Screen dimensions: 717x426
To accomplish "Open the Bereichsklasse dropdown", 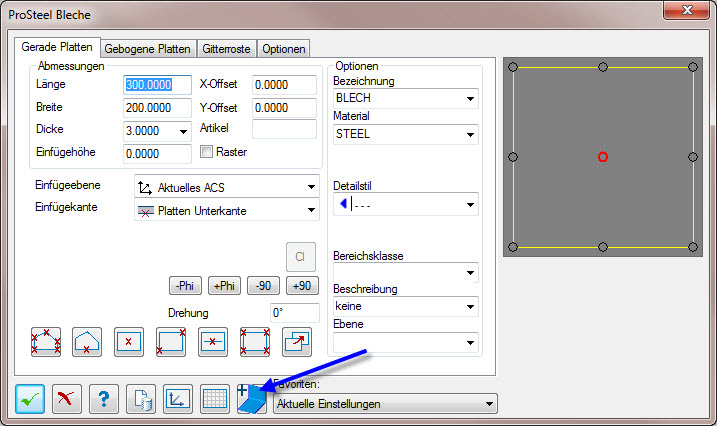I will tap(406, 273).
